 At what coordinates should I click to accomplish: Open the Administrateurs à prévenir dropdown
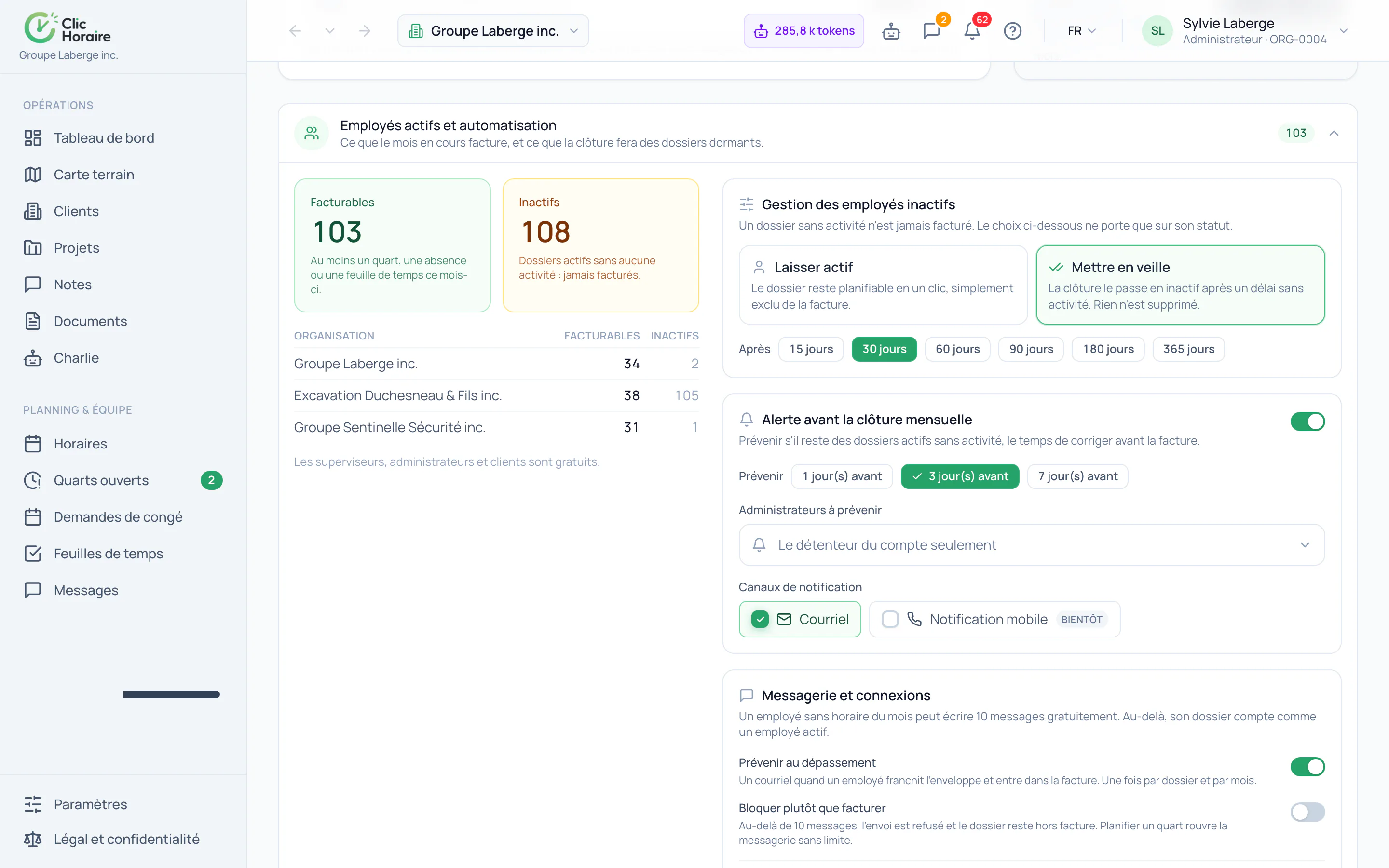1032,545
